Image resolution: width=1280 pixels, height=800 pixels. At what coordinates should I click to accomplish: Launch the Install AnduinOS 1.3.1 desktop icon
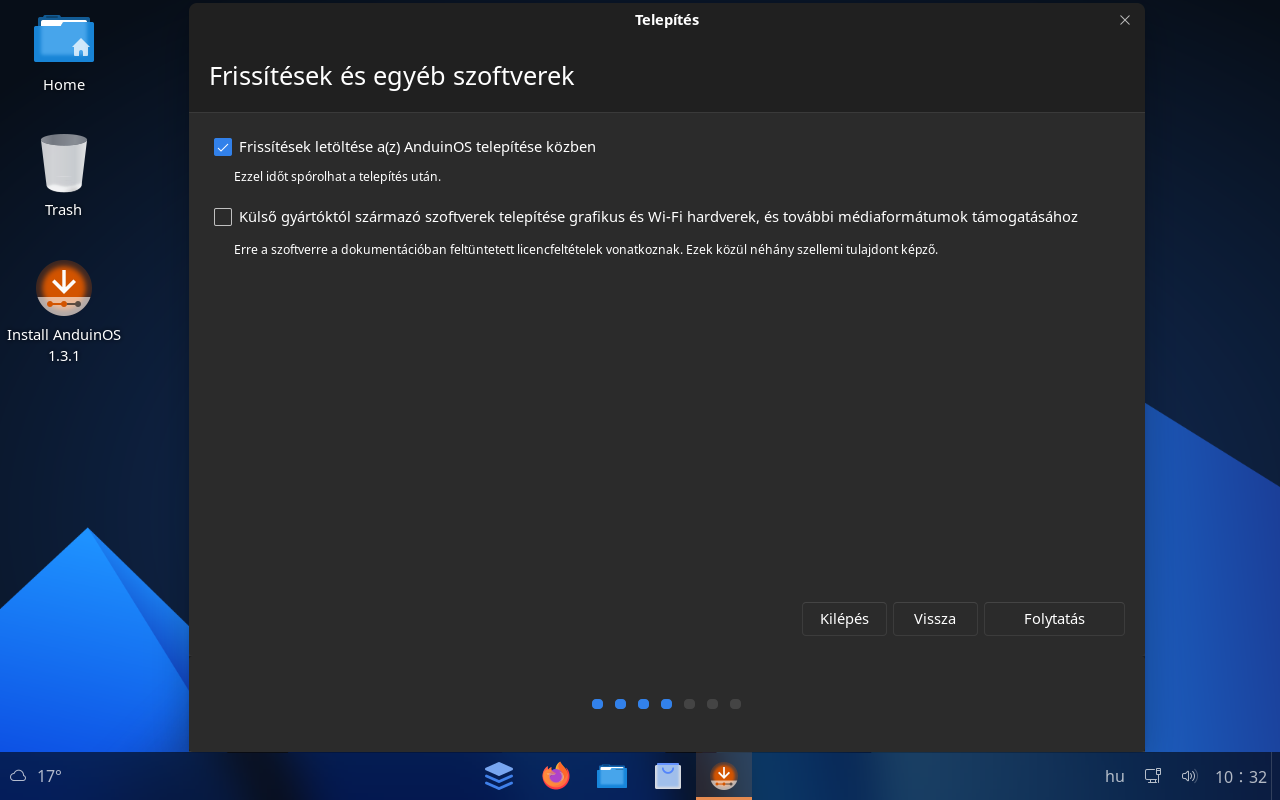(64, 311)
